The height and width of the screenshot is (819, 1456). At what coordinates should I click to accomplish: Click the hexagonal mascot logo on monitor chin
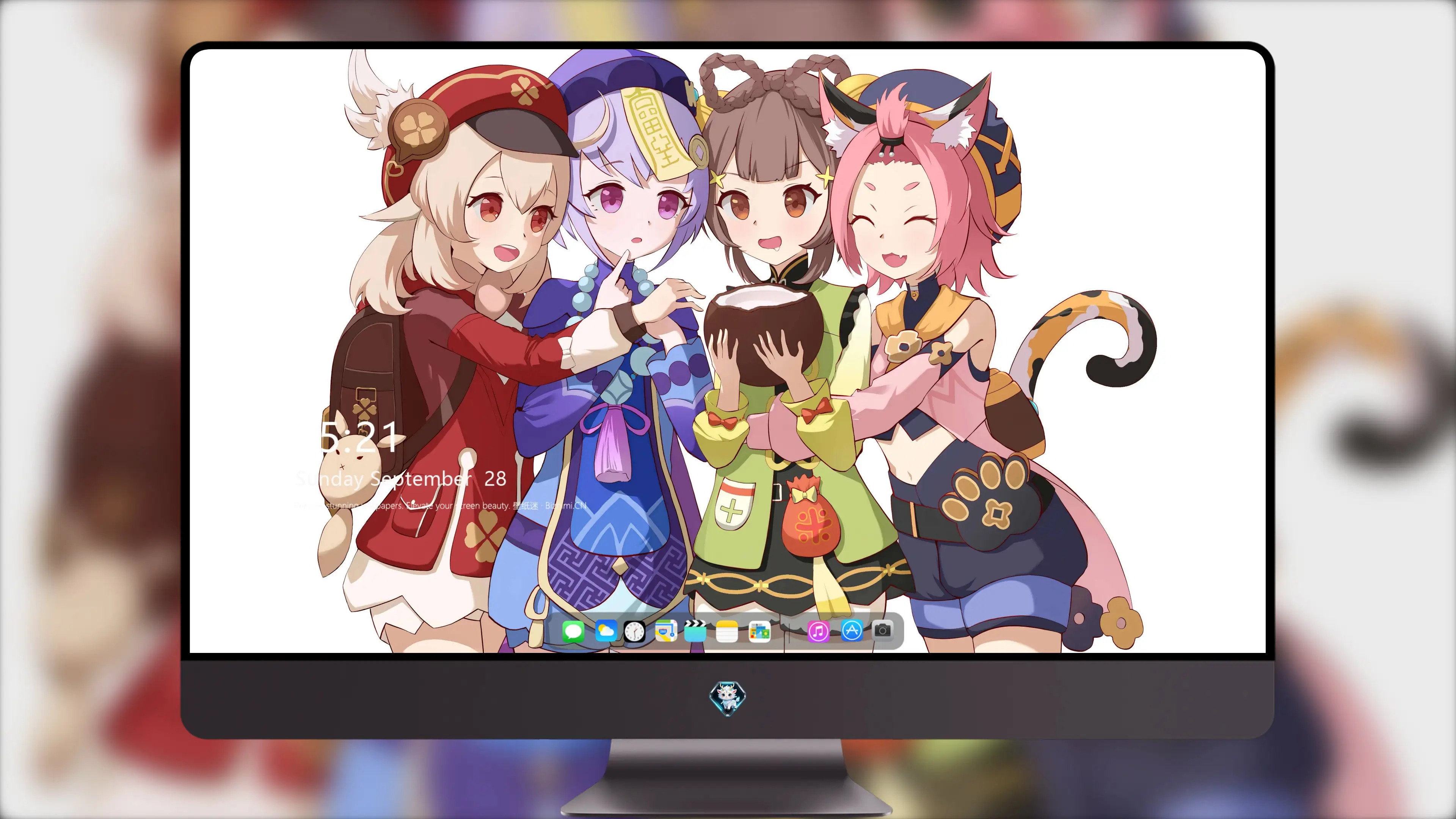[728, 698]
